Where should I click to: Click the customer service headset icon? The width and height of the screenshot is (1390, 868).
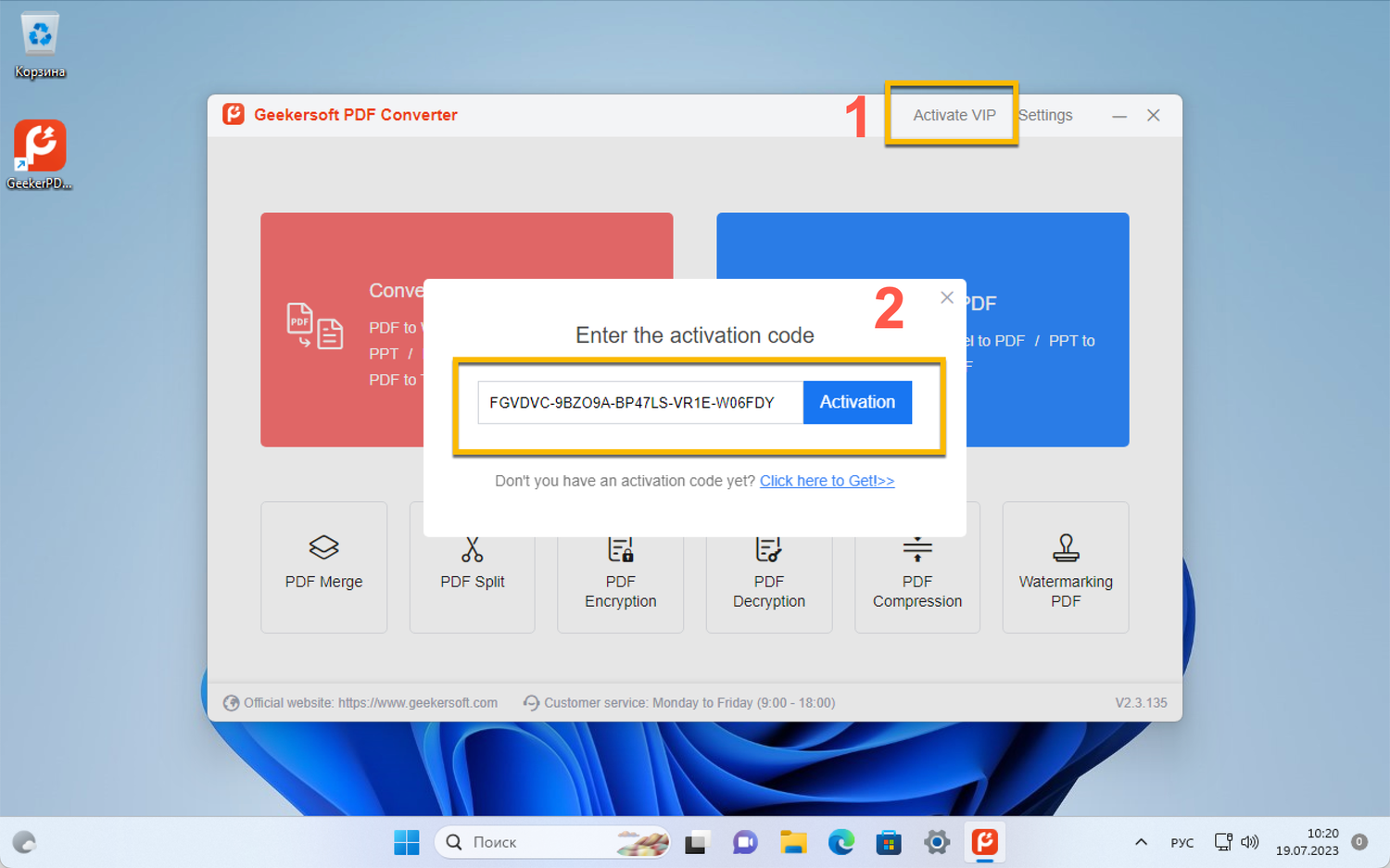click(x=531, y=703)
